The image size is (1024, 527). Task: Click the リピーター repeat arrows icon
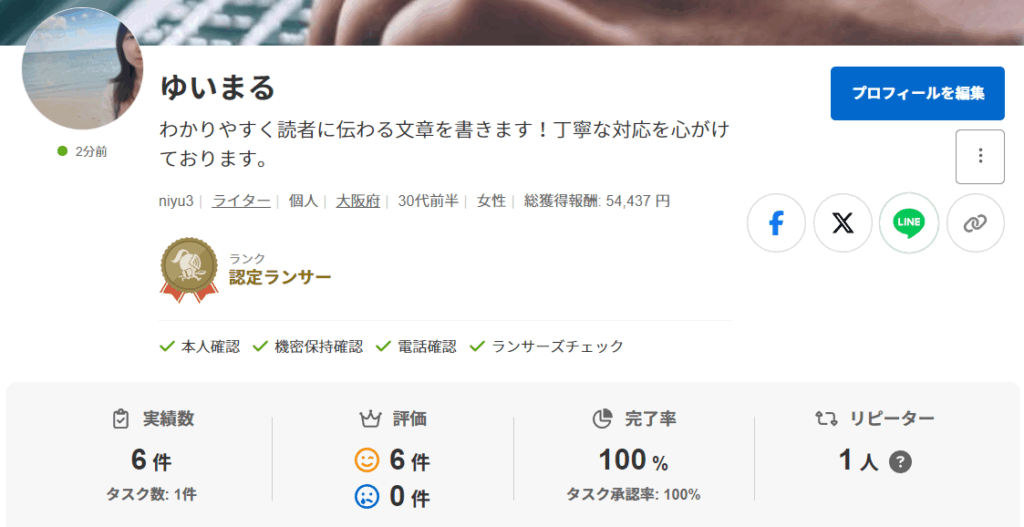826,419
